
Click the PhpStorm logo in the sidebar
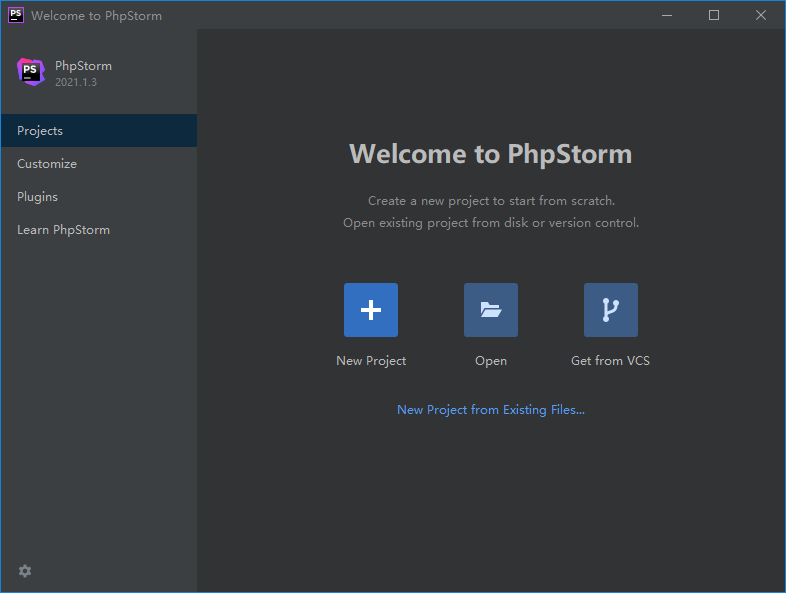tap(31, 72)
